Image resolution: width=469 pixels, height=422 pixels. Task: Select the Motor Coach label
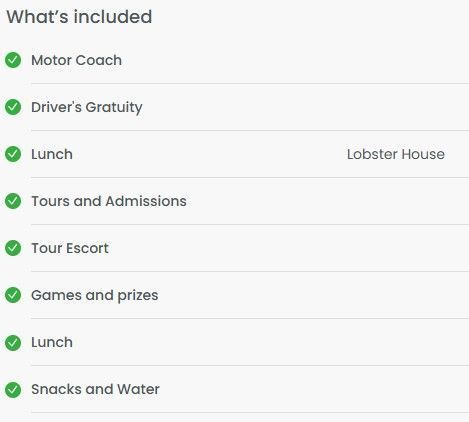tap(76, 60)
